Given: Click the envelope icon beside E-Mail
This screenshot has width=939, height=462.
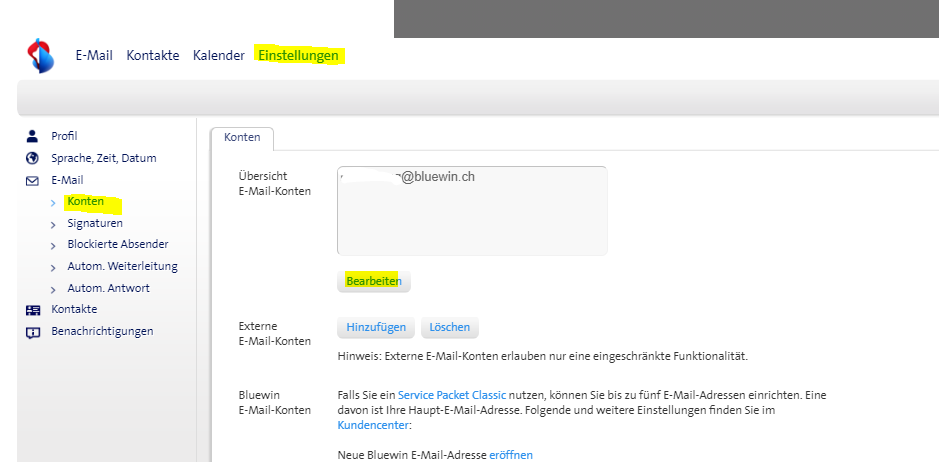Looking at the screenshot, I should click(x=32, y=180).
